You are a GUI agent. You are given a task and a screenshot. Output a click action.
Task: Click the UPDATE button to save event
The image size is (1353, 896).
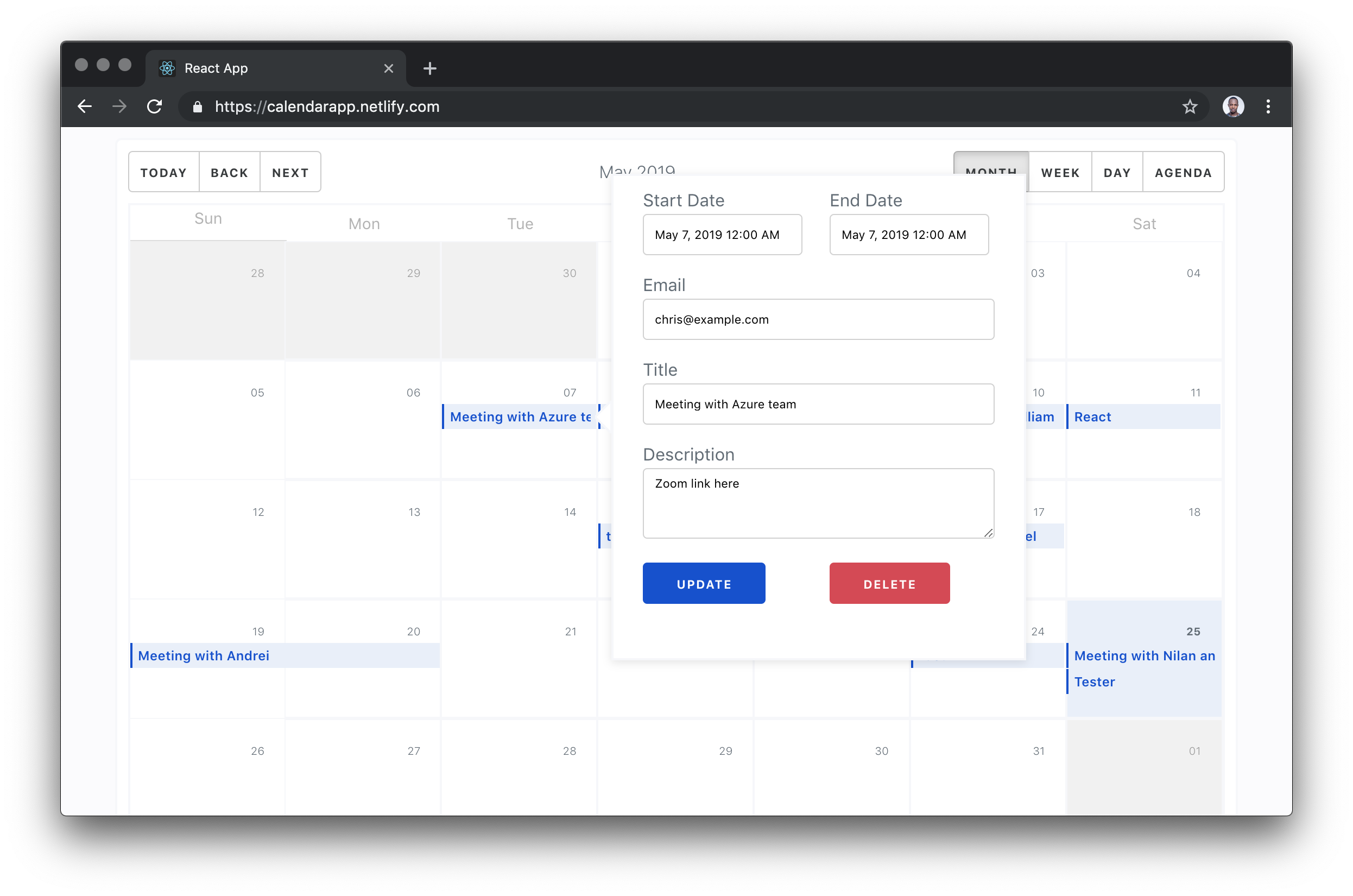(x=704, y=583)
